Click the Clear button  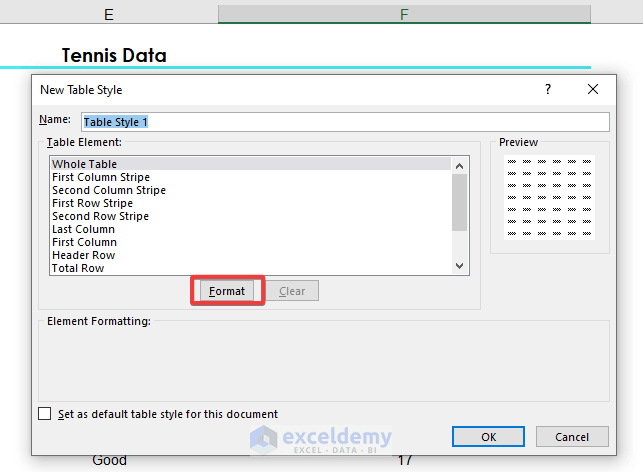coord(292,291)
